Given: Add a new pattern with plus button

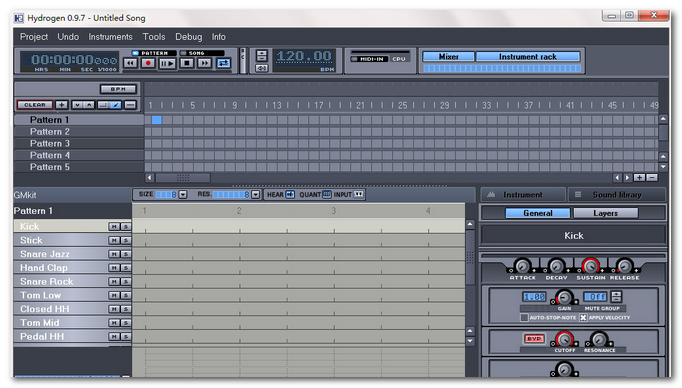Looking at the screenshot, I should tap(62, 105).
